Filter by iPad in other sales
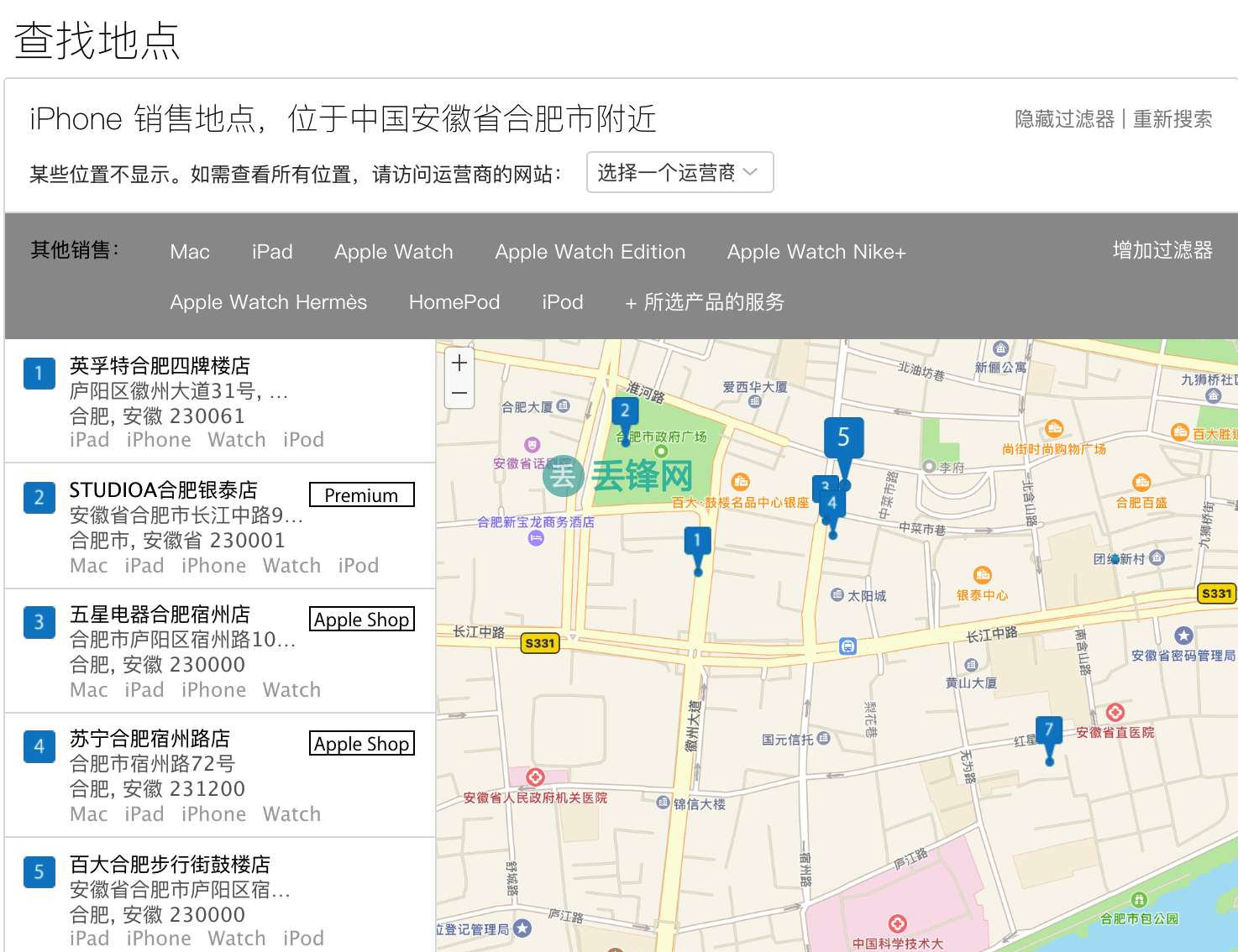This screenshot has width=1238, height=952. [x=272, y=252]
